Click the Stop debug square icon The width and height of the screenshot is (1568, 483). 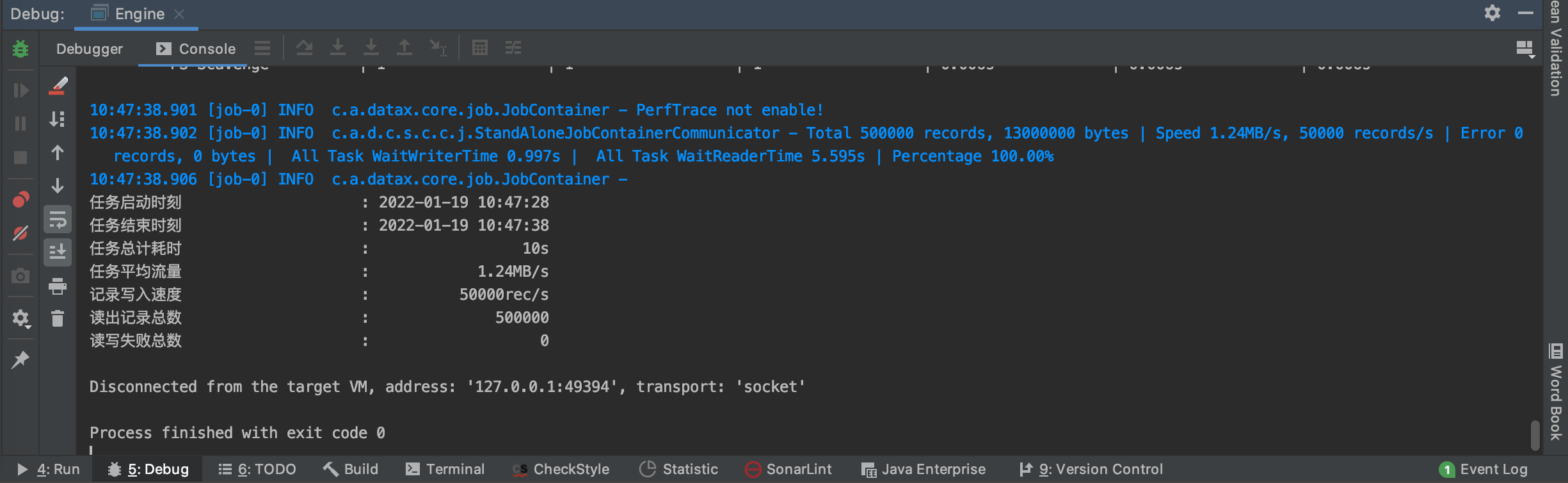coord(20,157)
